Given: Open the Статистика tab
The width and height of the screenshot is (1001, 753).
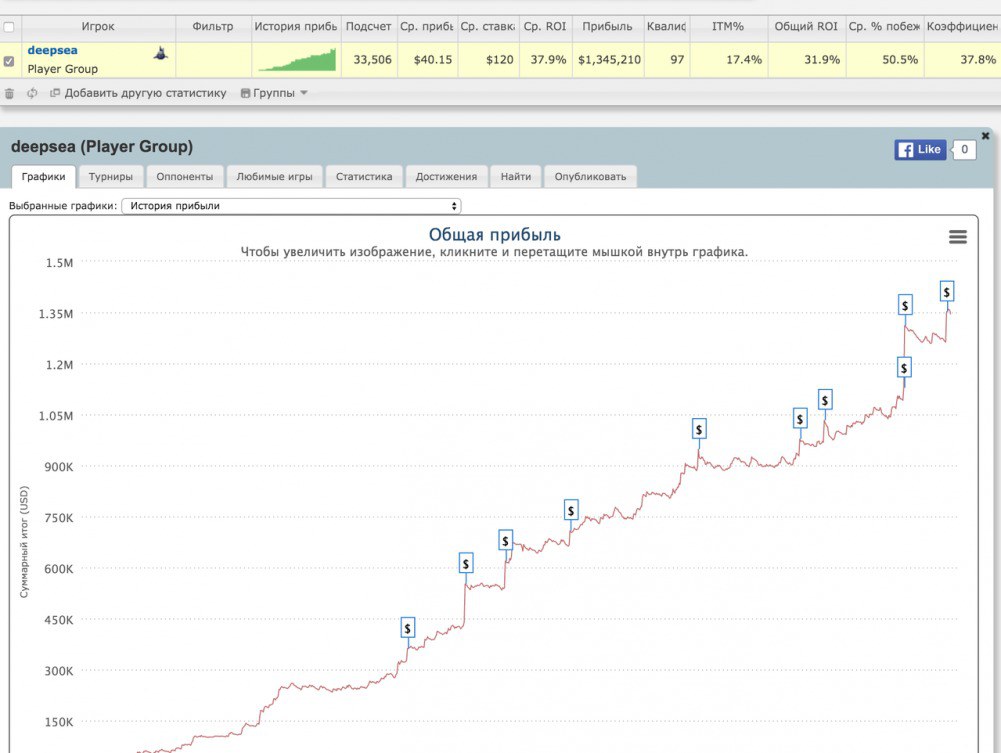Looking at the screenshot, I should point(363,177).
